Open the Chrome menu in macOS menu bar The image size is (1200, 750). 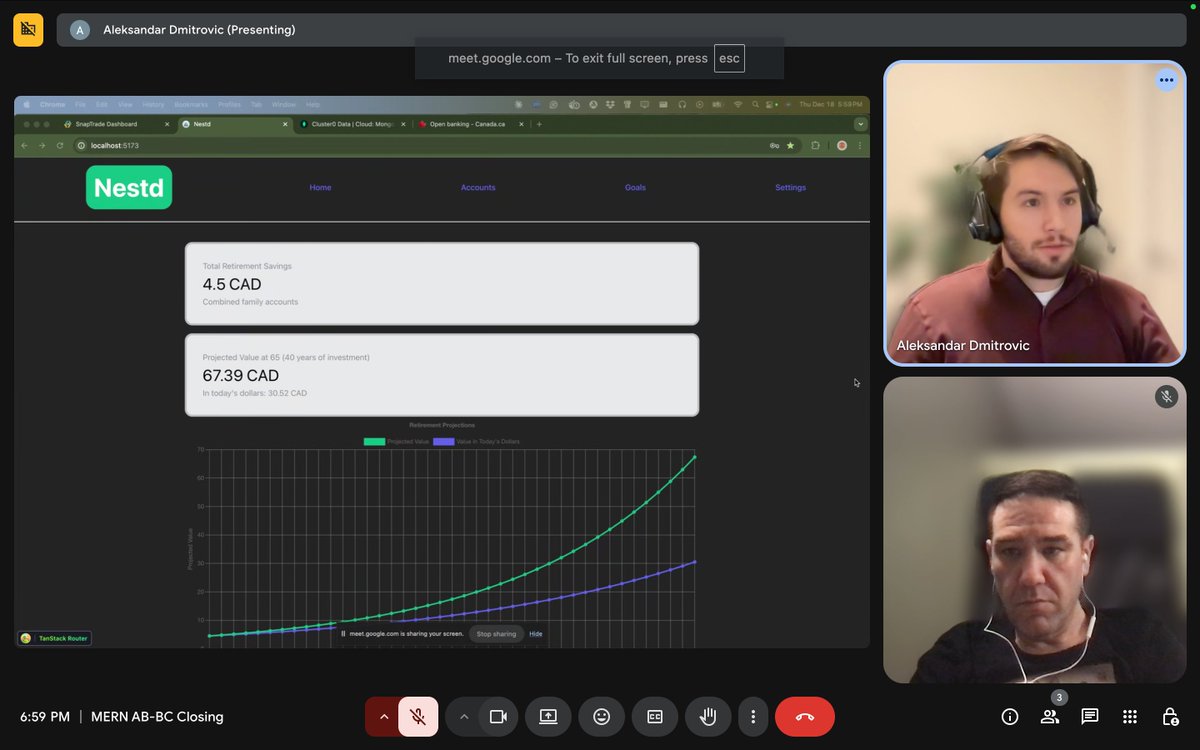(53, 104)
